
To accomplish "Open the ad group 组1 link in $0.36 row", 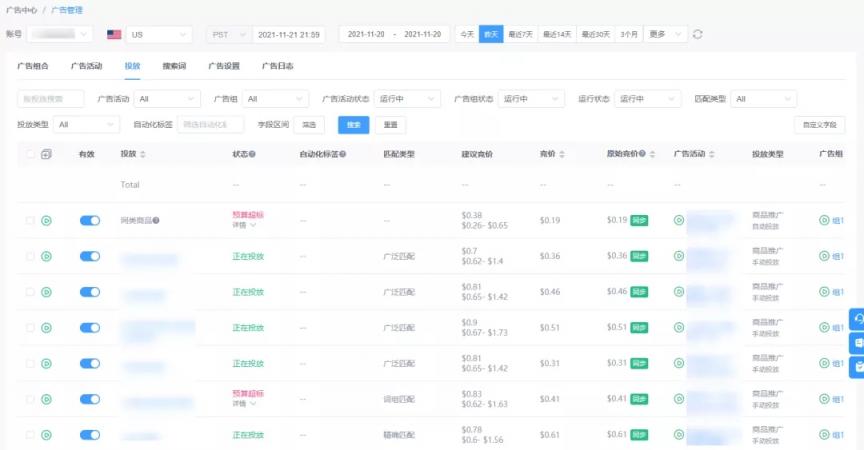I will 838,256.
